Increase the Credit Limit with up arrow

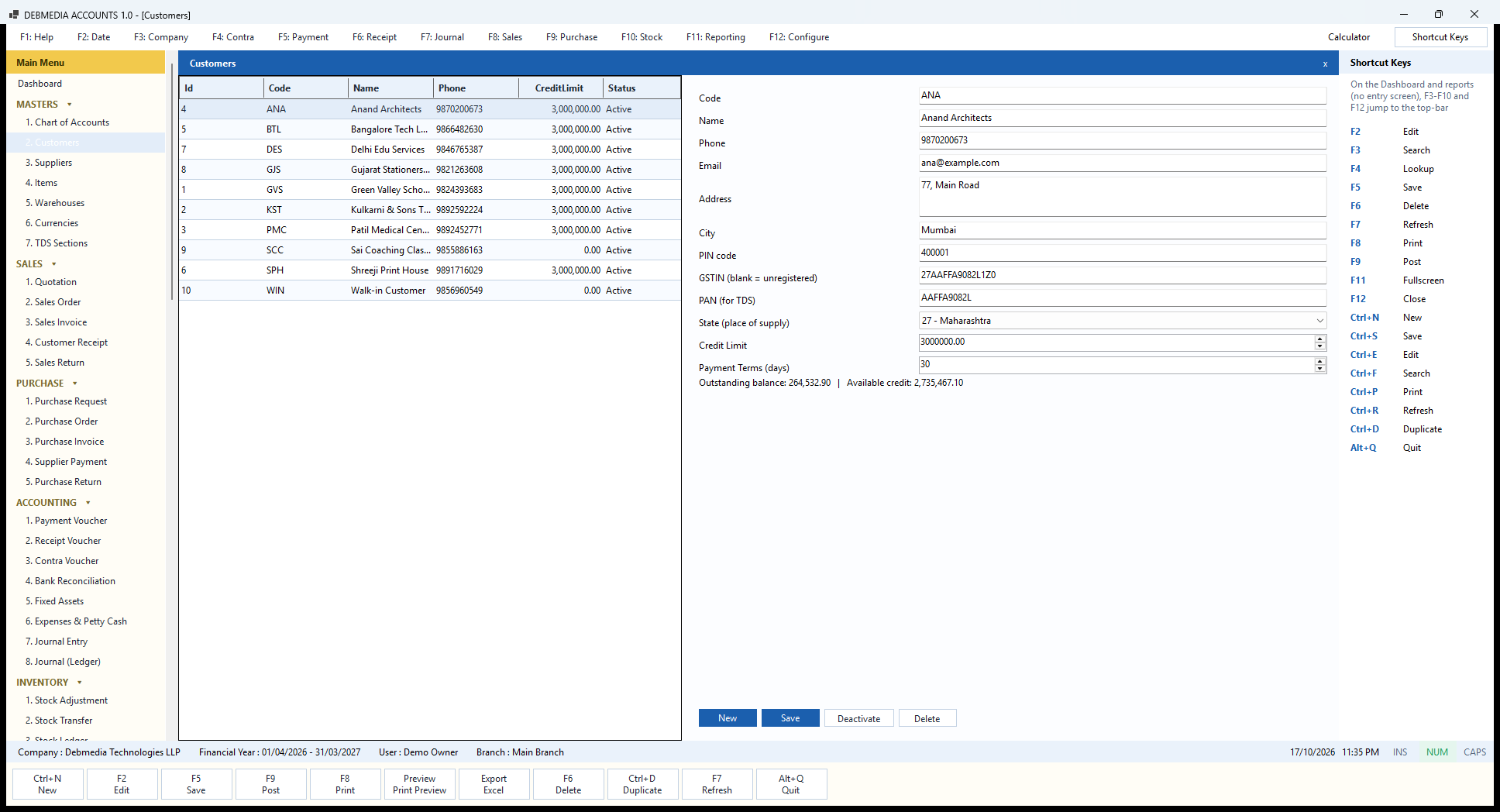click(1320, 339)
